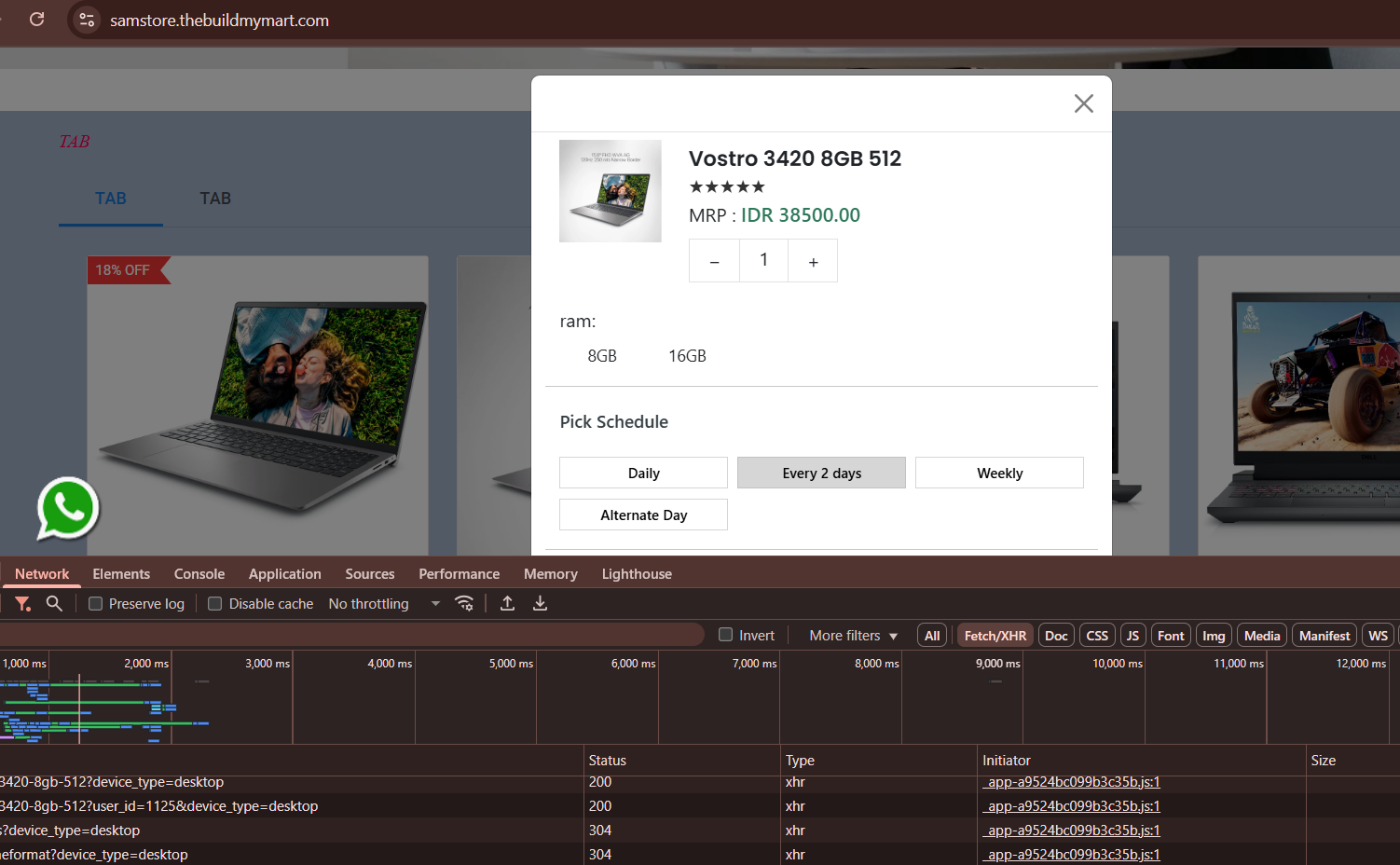The width and height of the screenshot is (1400, 865).
Task: Open the WhatsApp chat icon
Action: tap(68, 508)
